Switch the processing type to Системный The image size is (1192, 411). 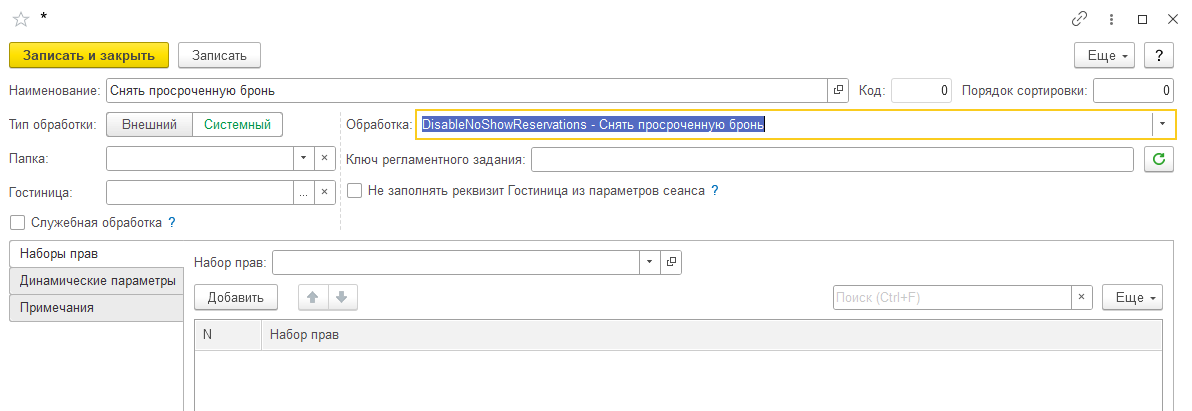pos(237,125)
